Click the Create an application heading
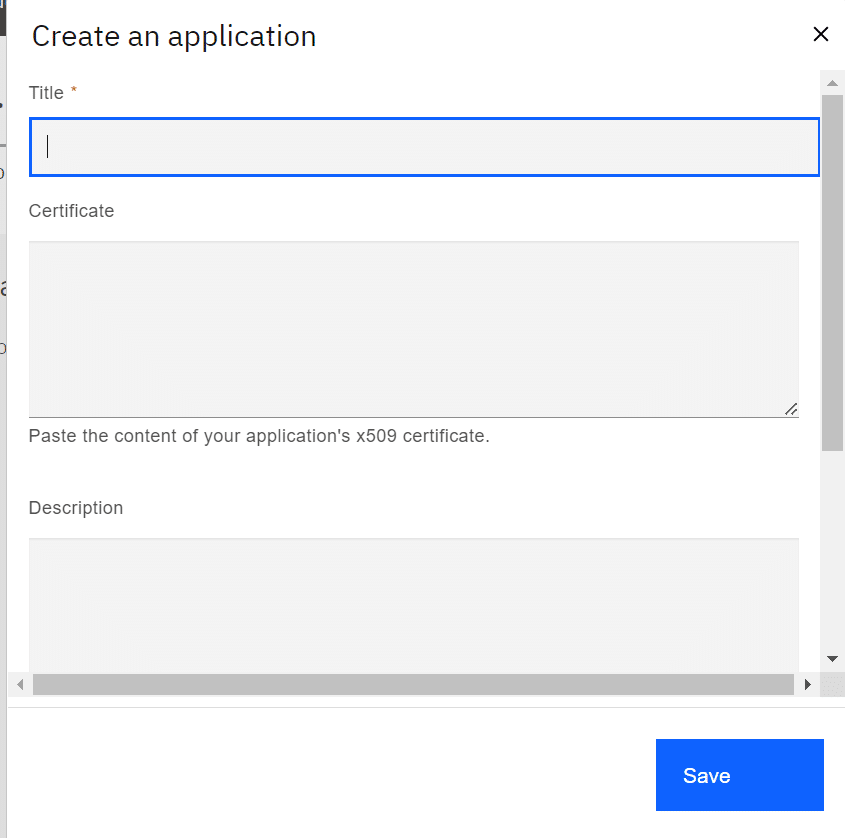Viewport: 845px width, 838px height. click(x=174, y=37)
